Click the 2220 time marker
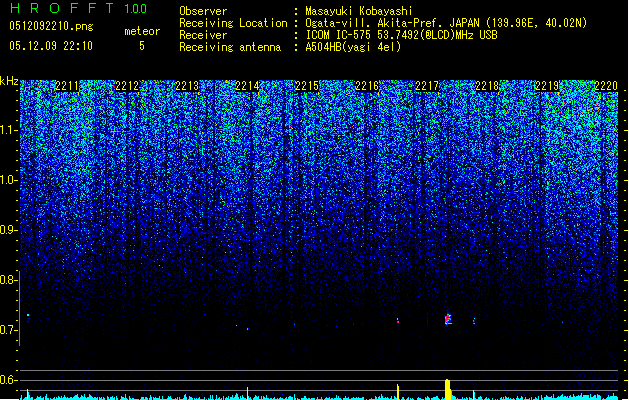 [606, 86]
